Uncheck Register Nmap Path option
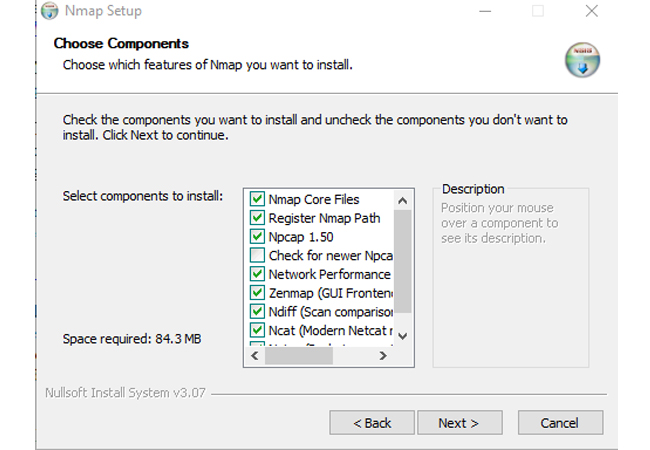The width and height of the screenshot is (650, 450). (x=257, y=218)
